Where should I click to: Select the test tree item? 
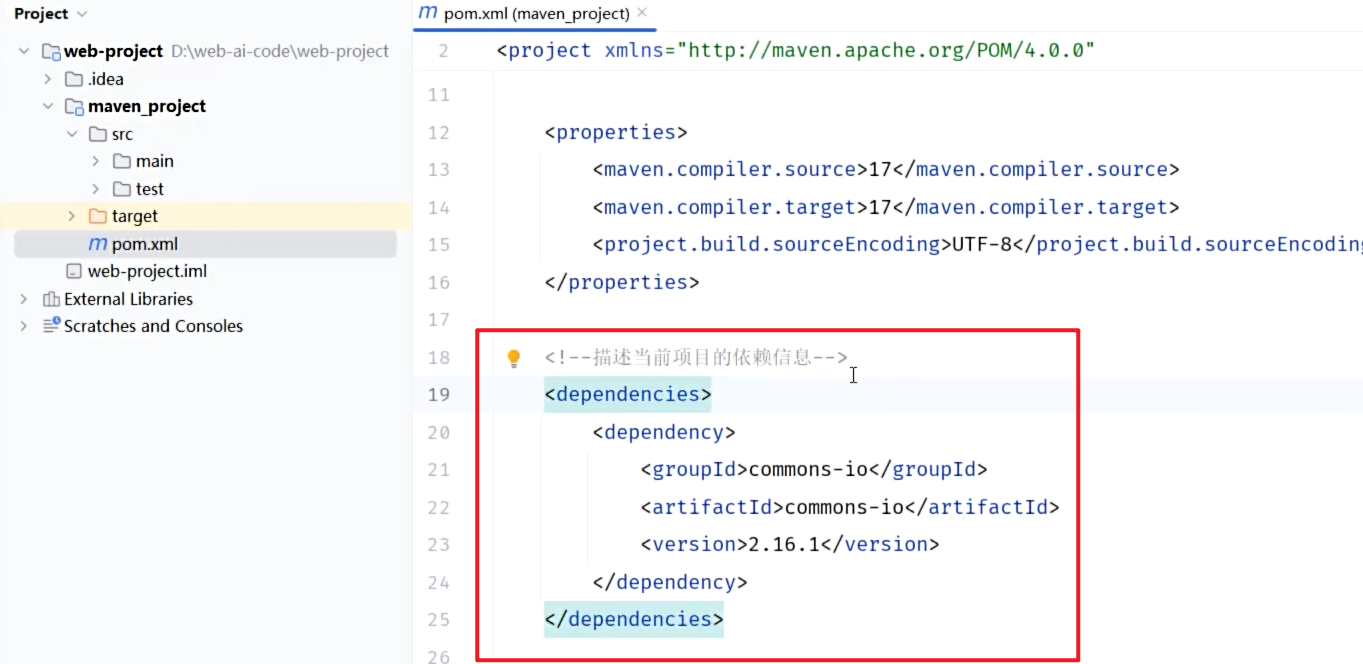150,189
